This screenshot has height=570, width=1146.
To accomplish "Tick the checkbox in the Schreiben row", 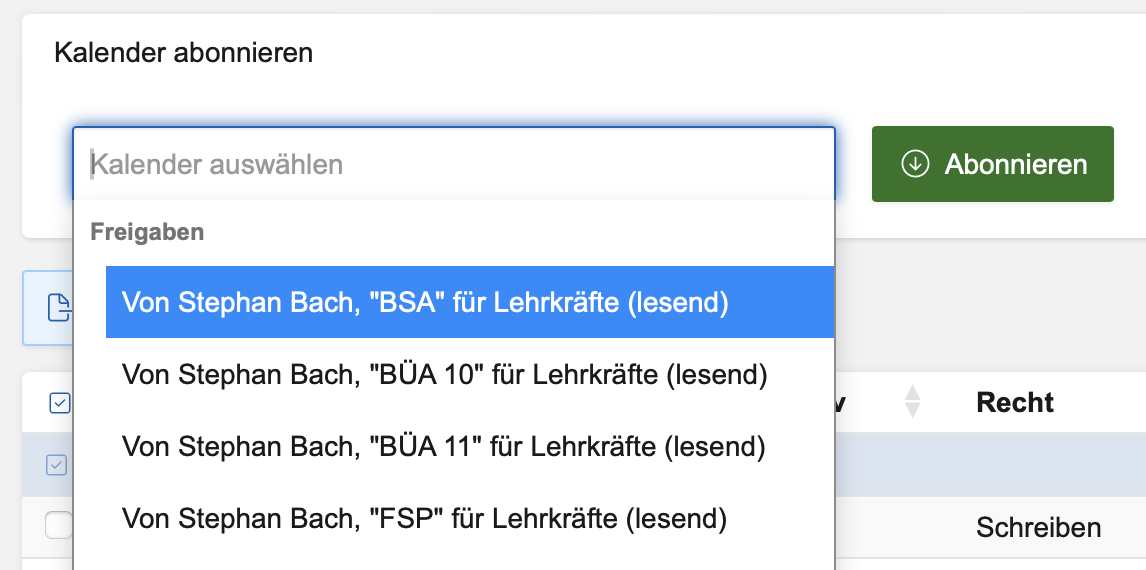I will click(x=59, y=525).
